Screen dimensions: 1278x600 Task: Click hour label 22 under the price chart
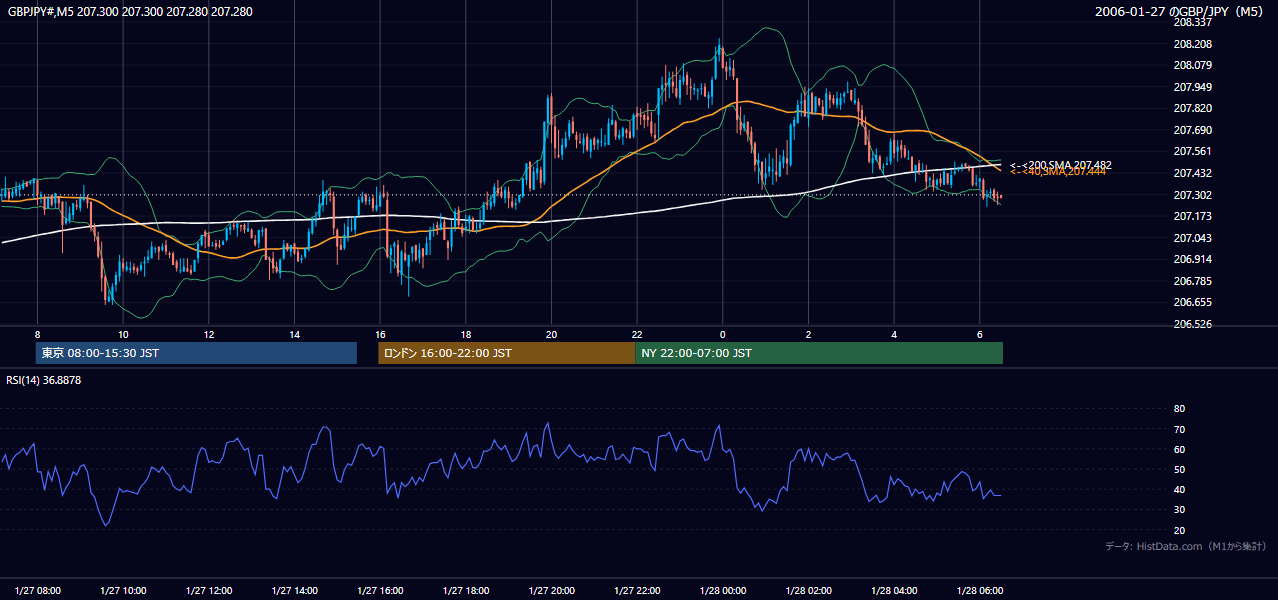(637, 334)
